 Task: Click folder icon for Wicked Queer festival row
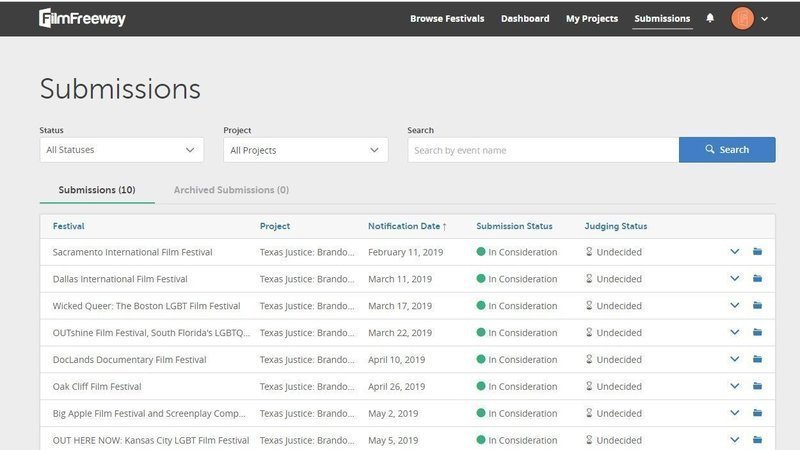[x=757, y=306]
